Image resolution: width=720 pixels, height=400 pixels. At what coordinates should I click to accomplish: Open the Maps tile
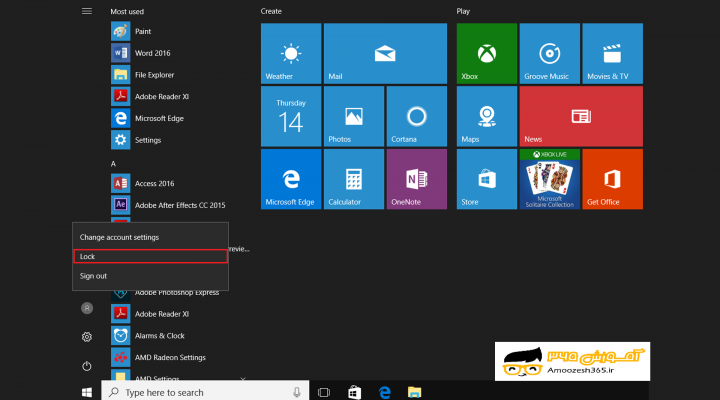[486, 116]
